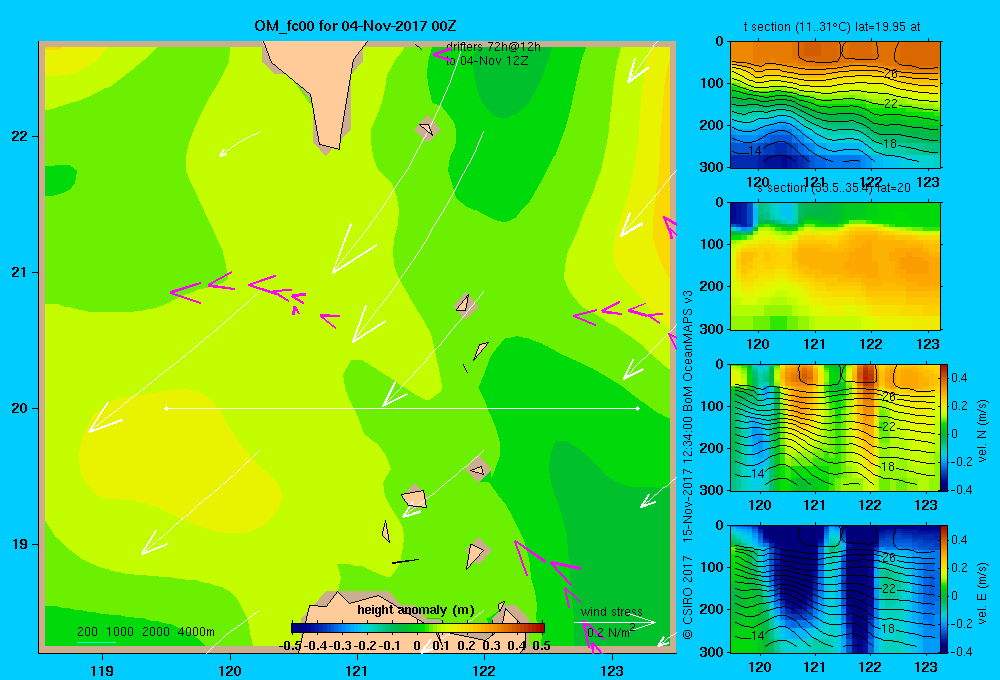This screenshot has height=680, width=1000.
Task: Click latitude 22 label on main map axis
Action: 20,137
